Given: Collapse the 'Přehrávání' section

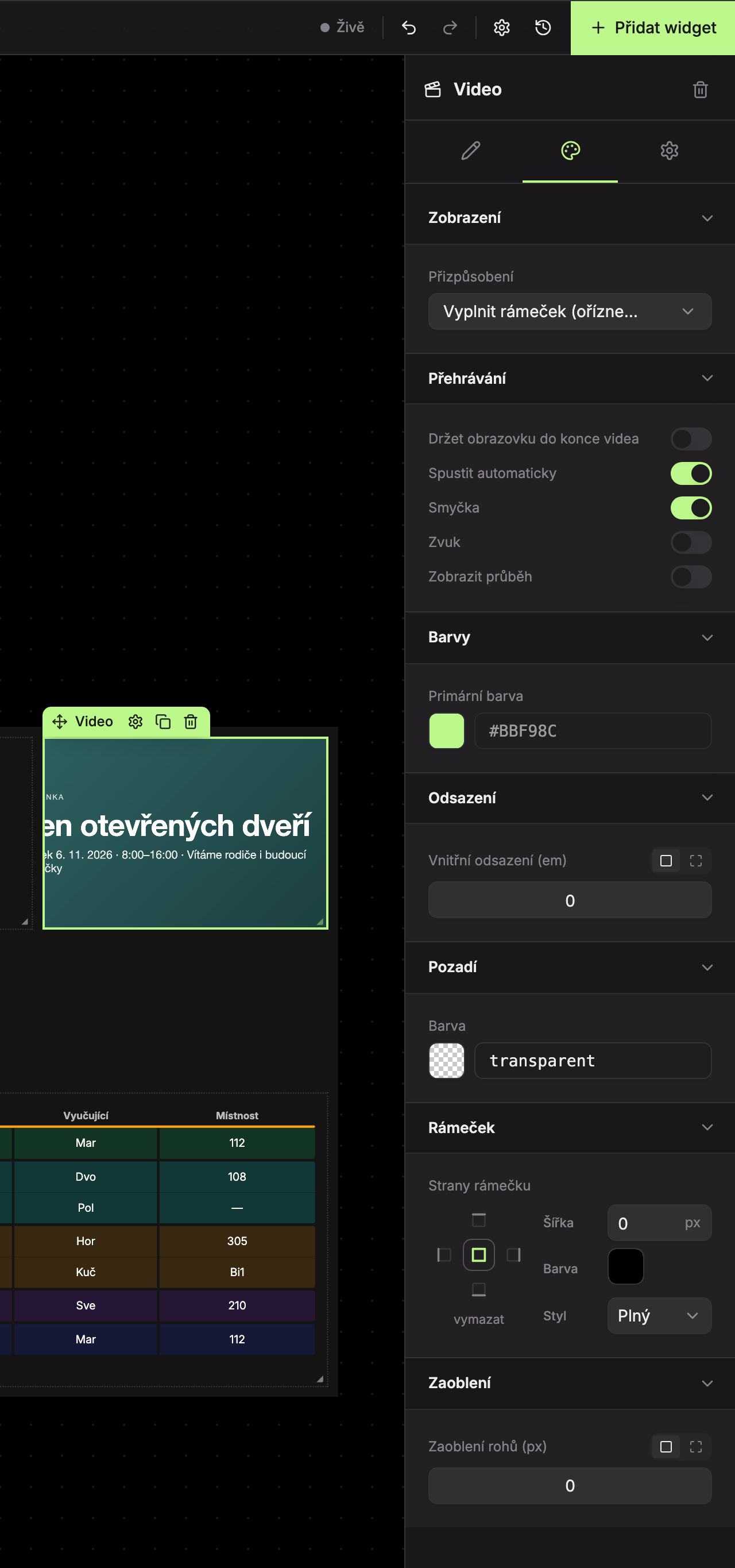Looking at the screenshot, I should (570, 378).
